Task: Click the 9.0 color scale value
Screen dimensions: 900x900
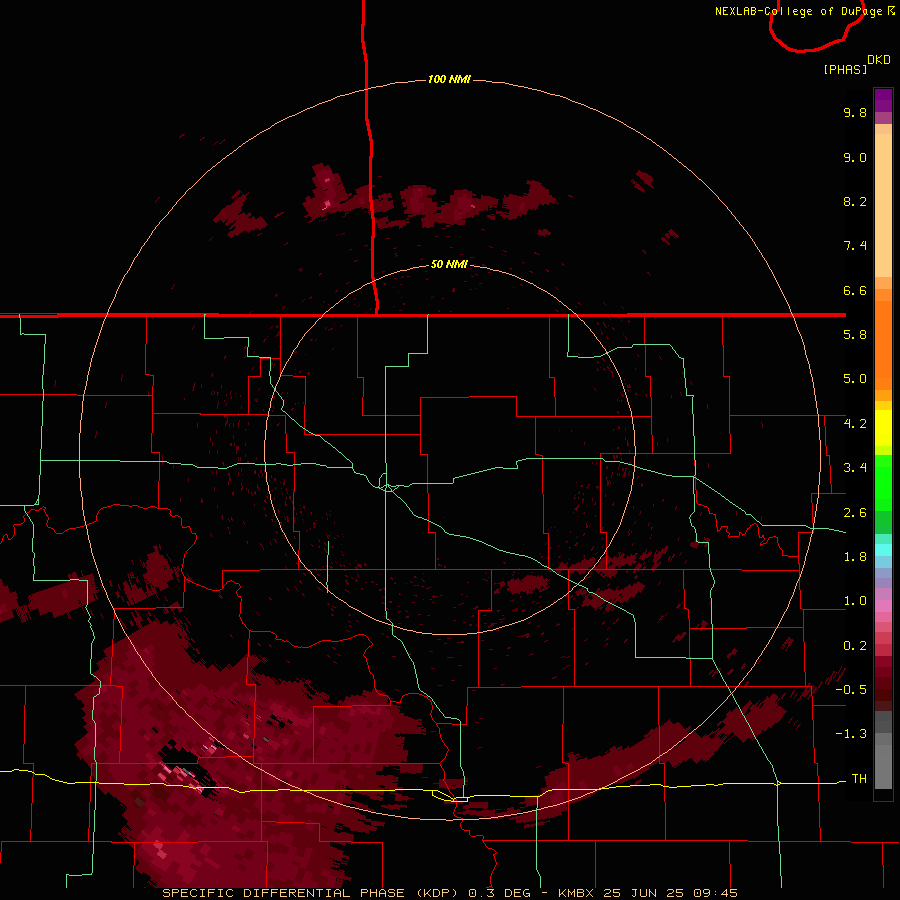Action: (855, 157)
